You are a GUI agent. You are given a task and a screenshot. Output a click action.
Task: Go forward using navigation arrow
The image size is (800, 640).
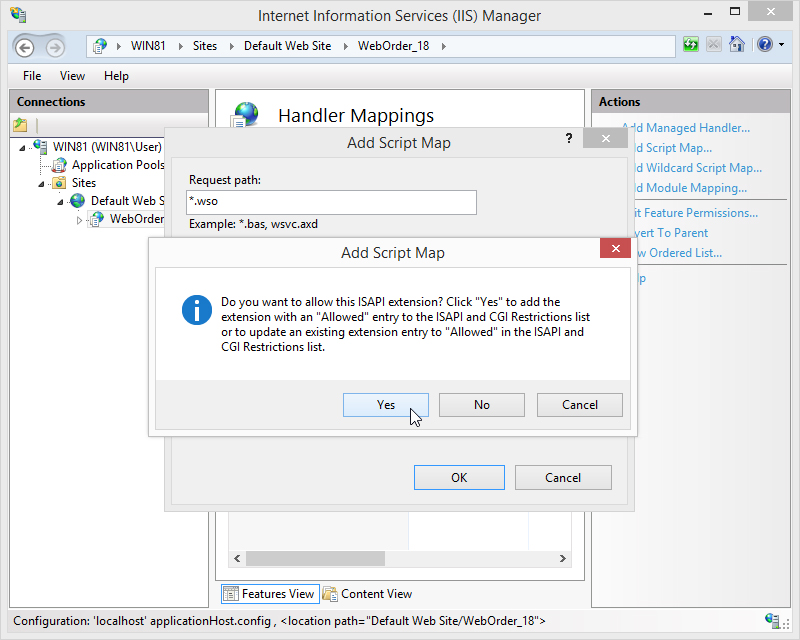55,47
